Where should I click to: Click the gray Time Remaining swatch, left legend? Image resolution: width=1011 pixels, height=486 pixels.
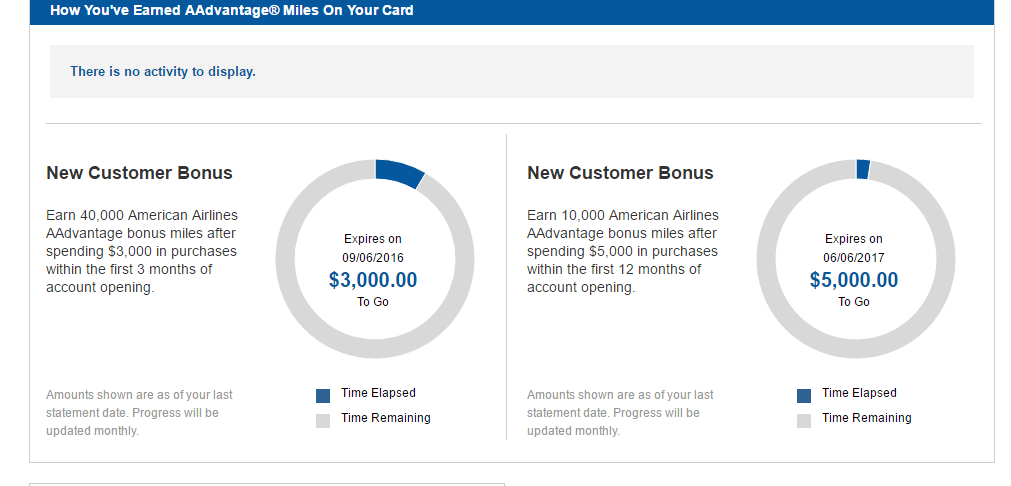(323, 421)
